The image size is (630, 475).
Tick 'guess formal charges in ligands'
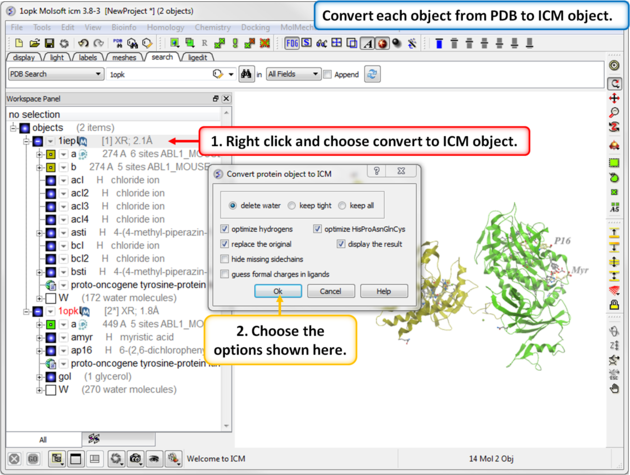(x=225, y=274)
